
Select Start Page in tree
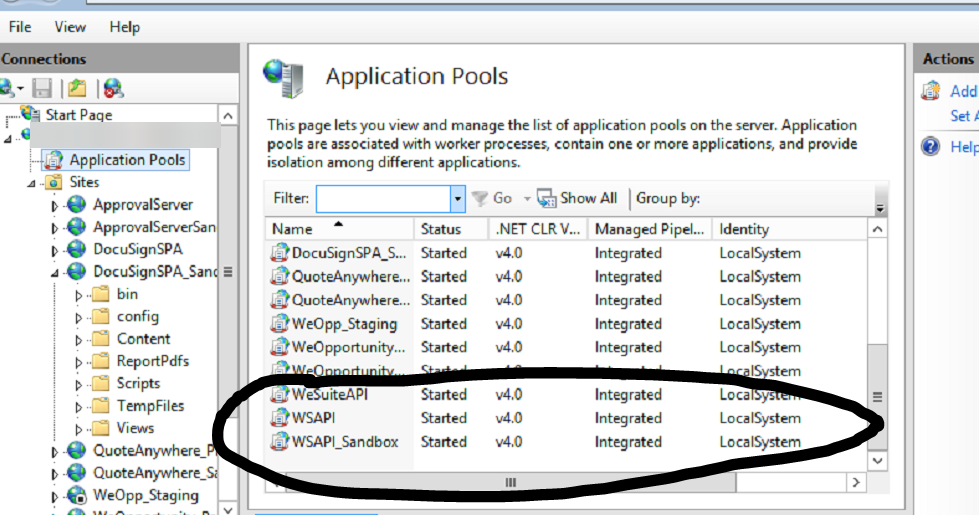click(x=79, y=115)
